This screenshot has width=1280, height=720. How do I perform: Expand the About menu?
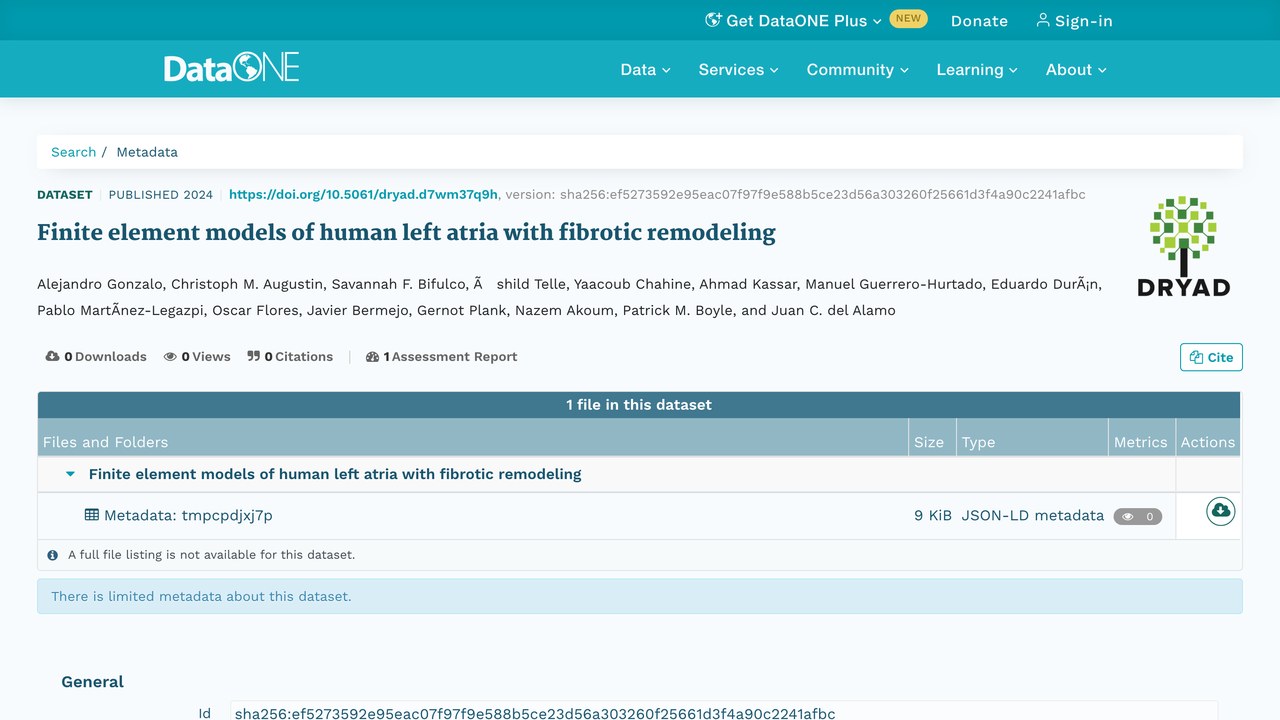pyautogui.click(x=1076, y=69)
